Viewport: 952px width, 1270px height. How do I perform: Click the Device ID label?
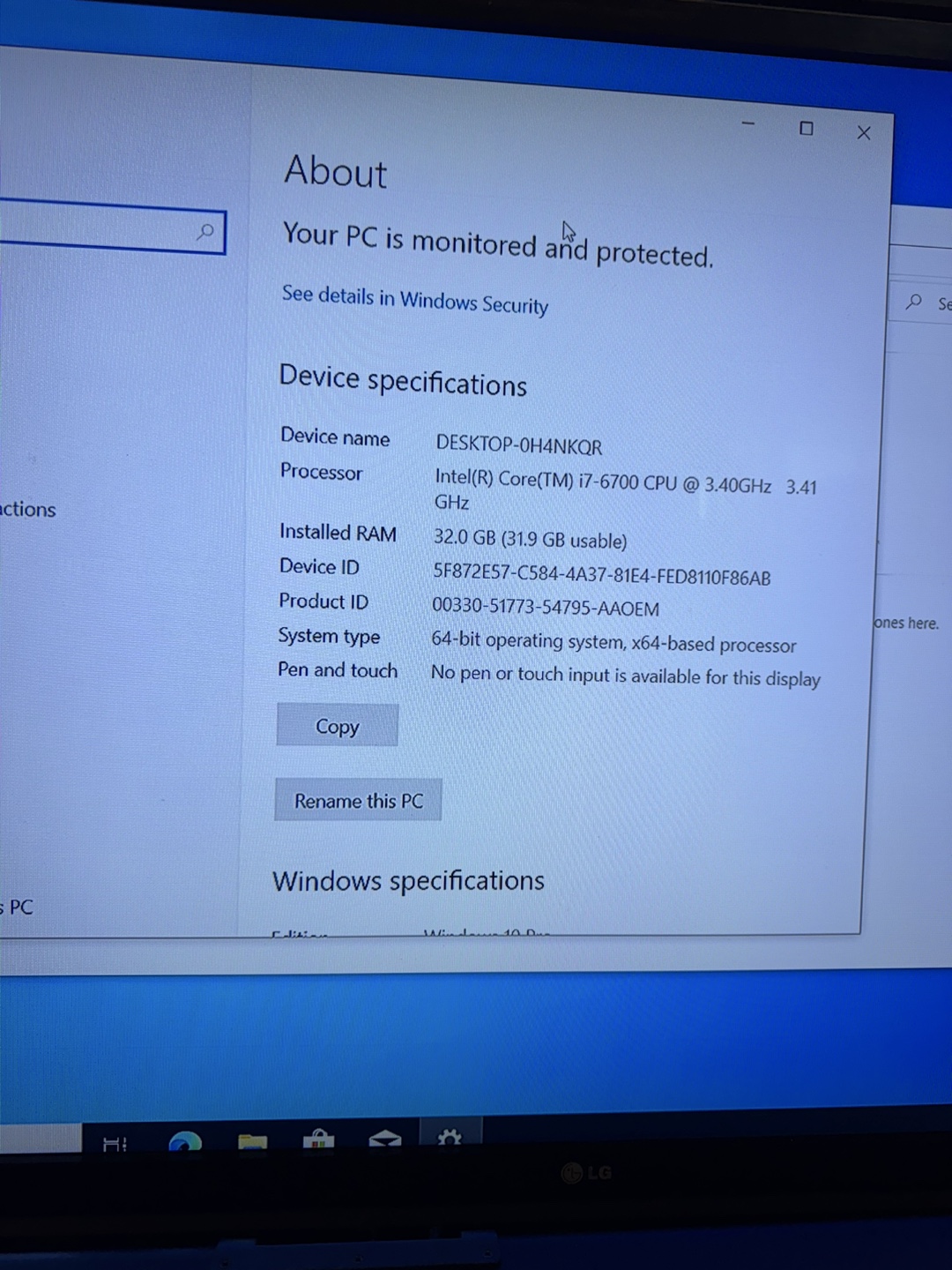319,566
